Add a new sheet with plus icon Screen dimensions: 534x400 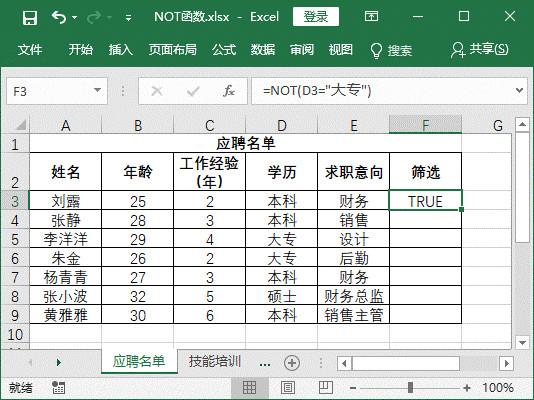point(292,363)
